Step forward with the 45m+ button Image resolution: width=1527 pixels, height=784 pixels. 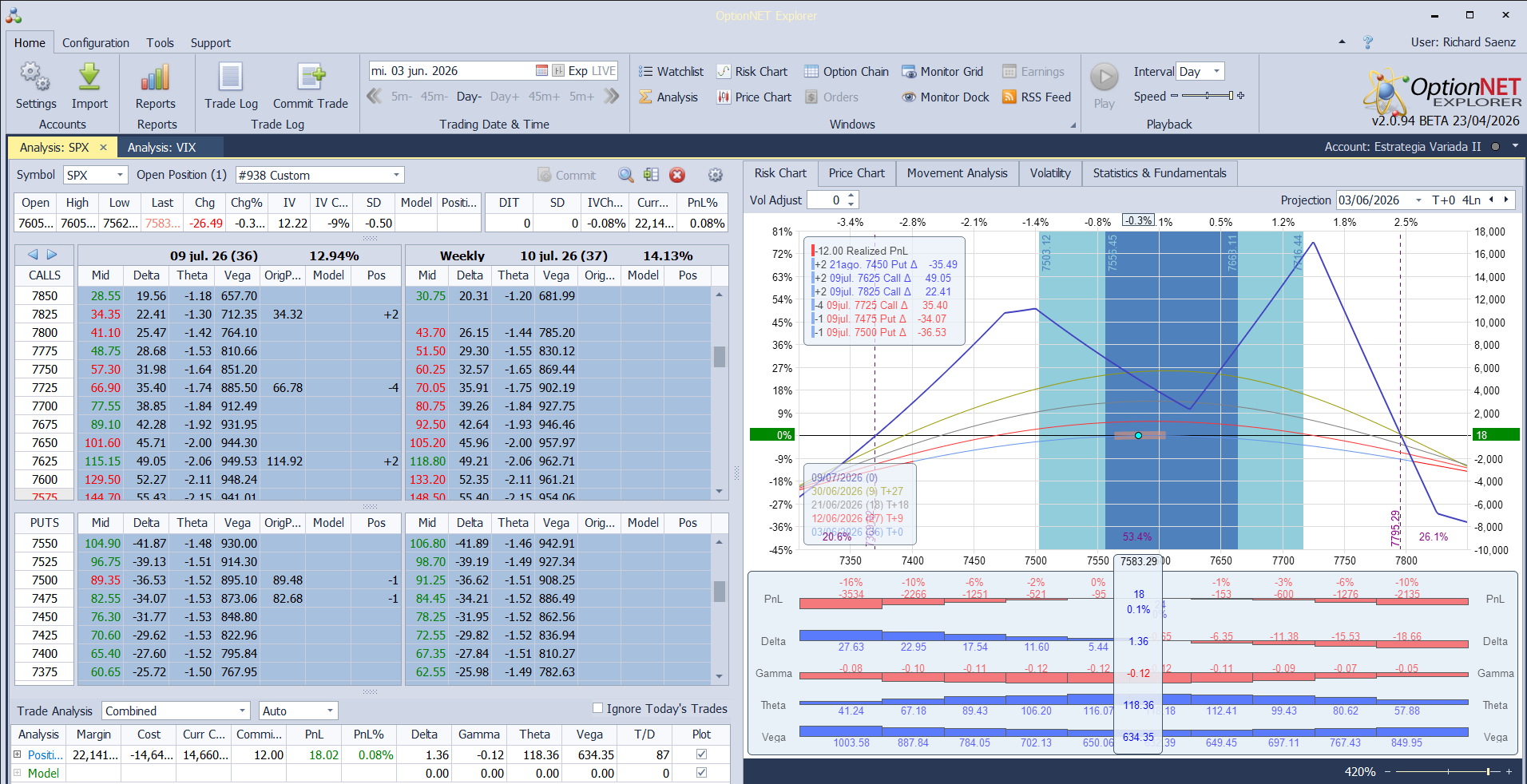(x=544, y=97)
